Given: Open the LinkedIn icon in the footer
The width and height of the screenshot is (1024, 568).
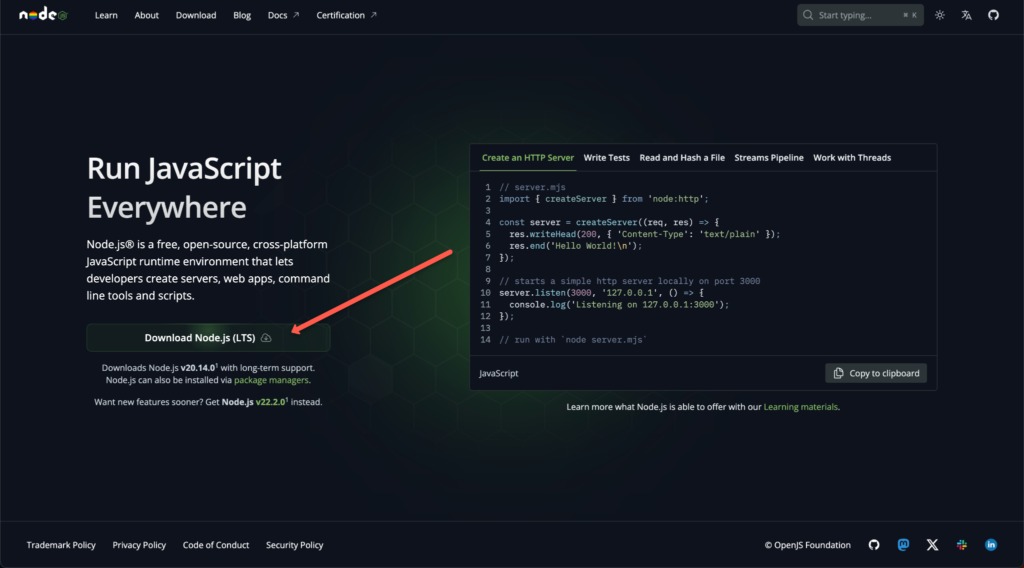Looking at the screenshot, I should pyautogui.click(x=991, y=544).
